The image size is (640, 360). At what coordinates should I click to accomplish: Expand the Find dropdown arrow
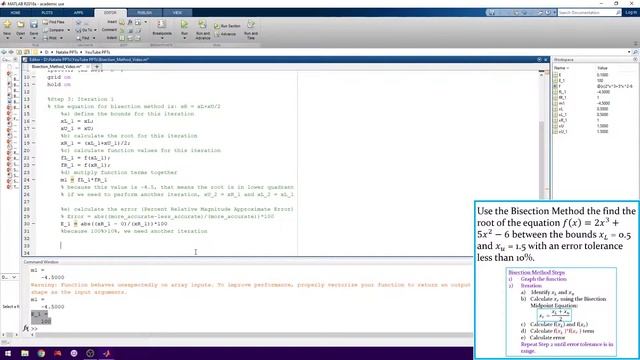pos(93,38)
